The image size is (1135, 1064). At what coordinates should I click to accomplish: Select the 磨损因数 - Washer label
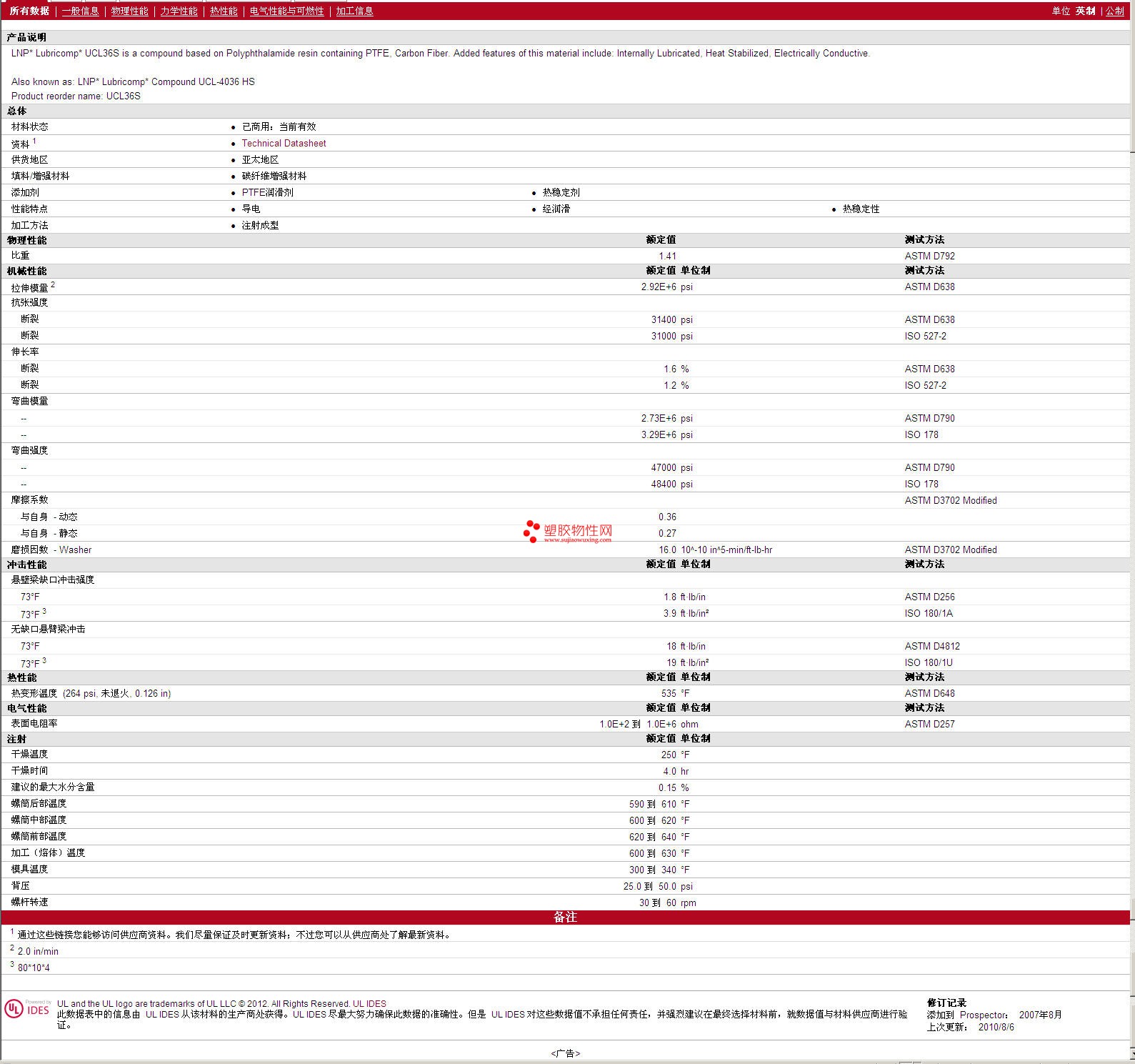51,550
